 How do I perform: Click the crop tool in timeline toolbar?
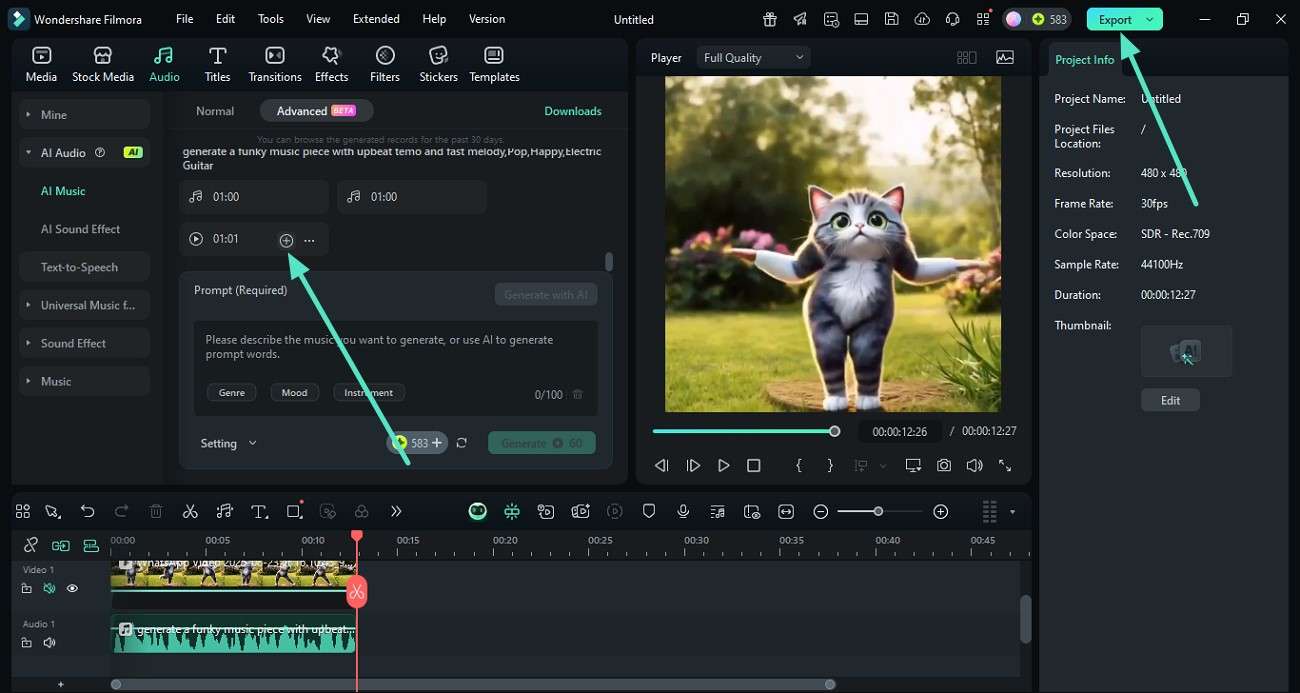click(x=294, y=511)
